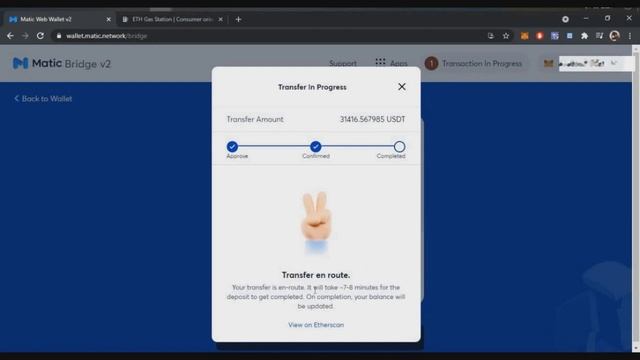Open MetaMask fox extension icon
Image resolution: width=640 pixels, height=360 pixels.
pyautogui.click(x=524, y=36)
